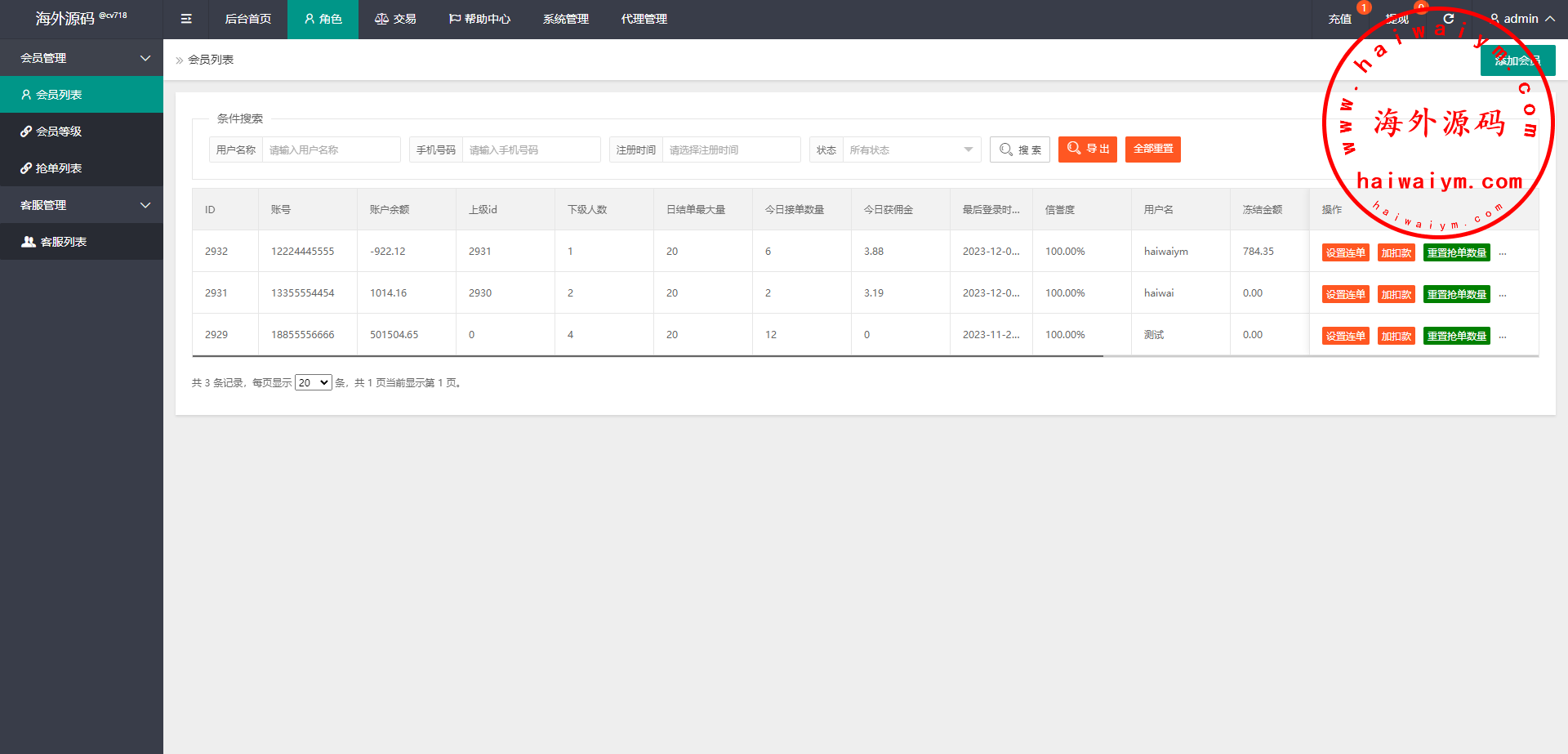Click the refresh icon in top bar
The image size is (1568, 754).
tap(1449, 19)
